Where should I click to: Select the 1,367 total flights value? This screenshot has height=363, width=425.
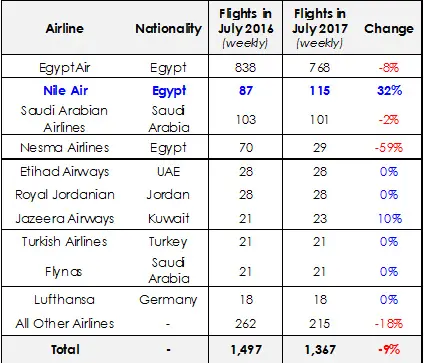pos(320,350)
